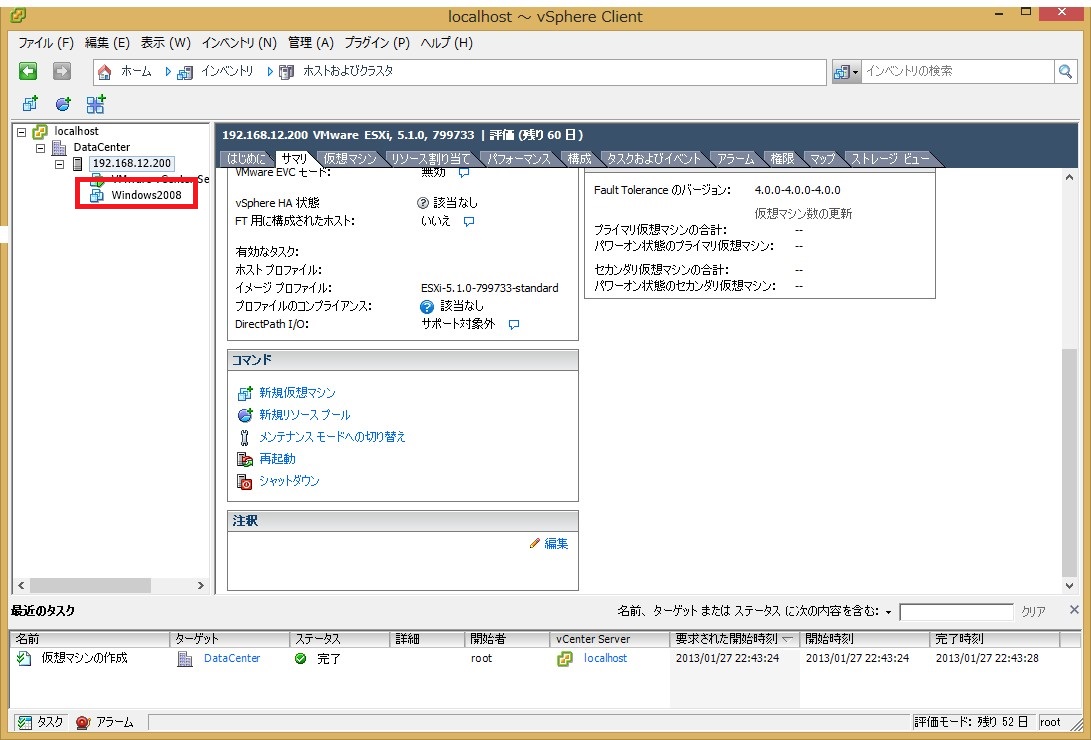Click the info bubble beside サポート対象外
The height and width of the screenshot is (740, 1091).
click(513, 324)
